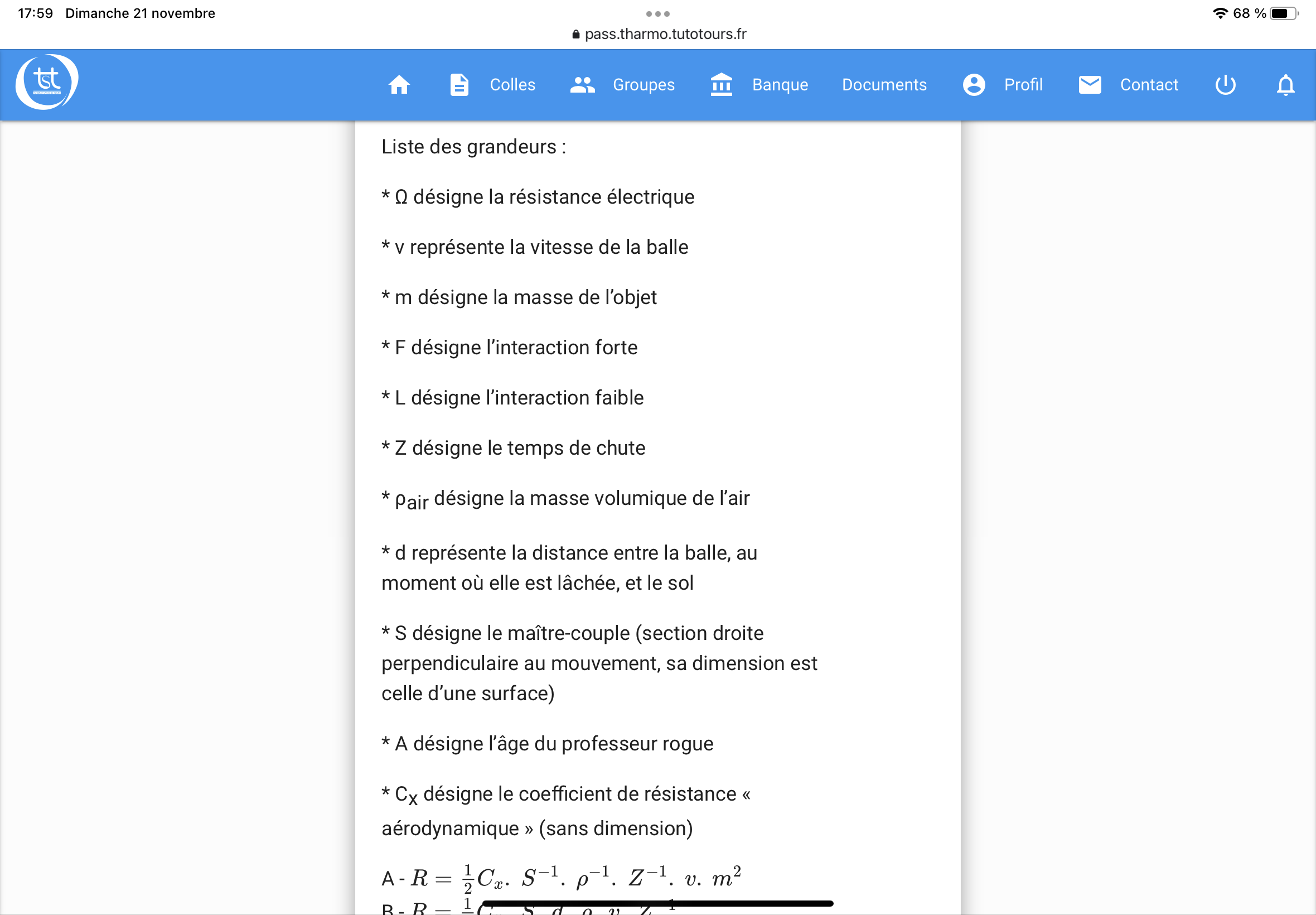Select the Contact link
Viewport: 1316px width, 915px height.
tap(1149, 85)
